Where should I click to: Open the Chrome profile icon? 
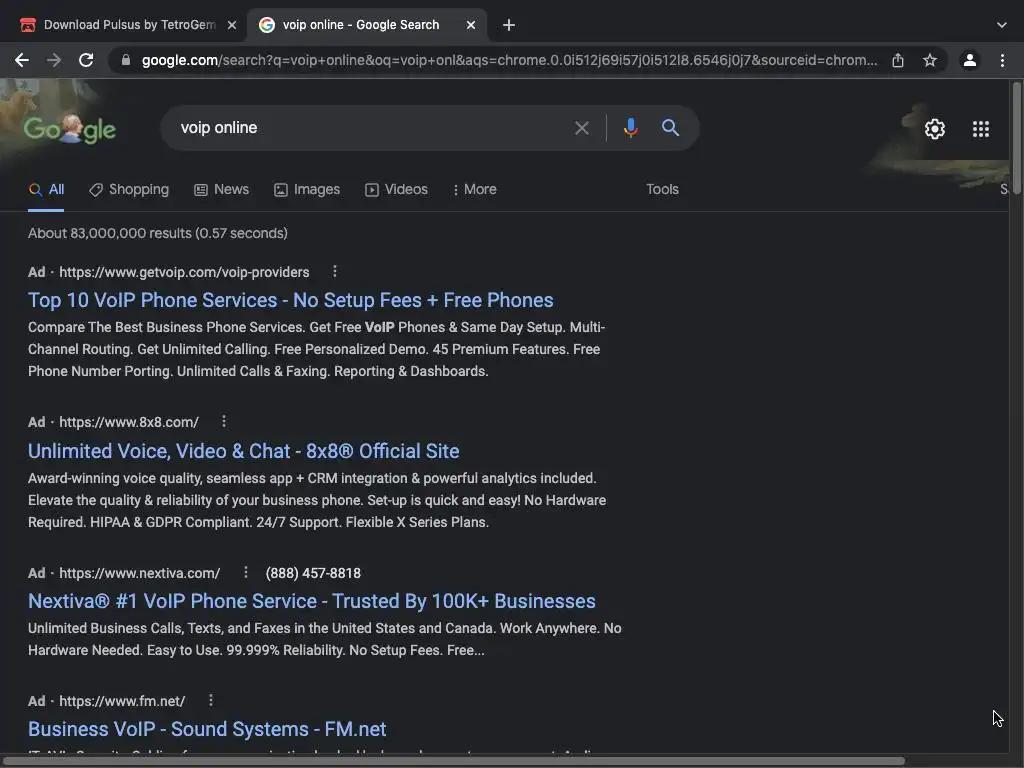[970, 60]
